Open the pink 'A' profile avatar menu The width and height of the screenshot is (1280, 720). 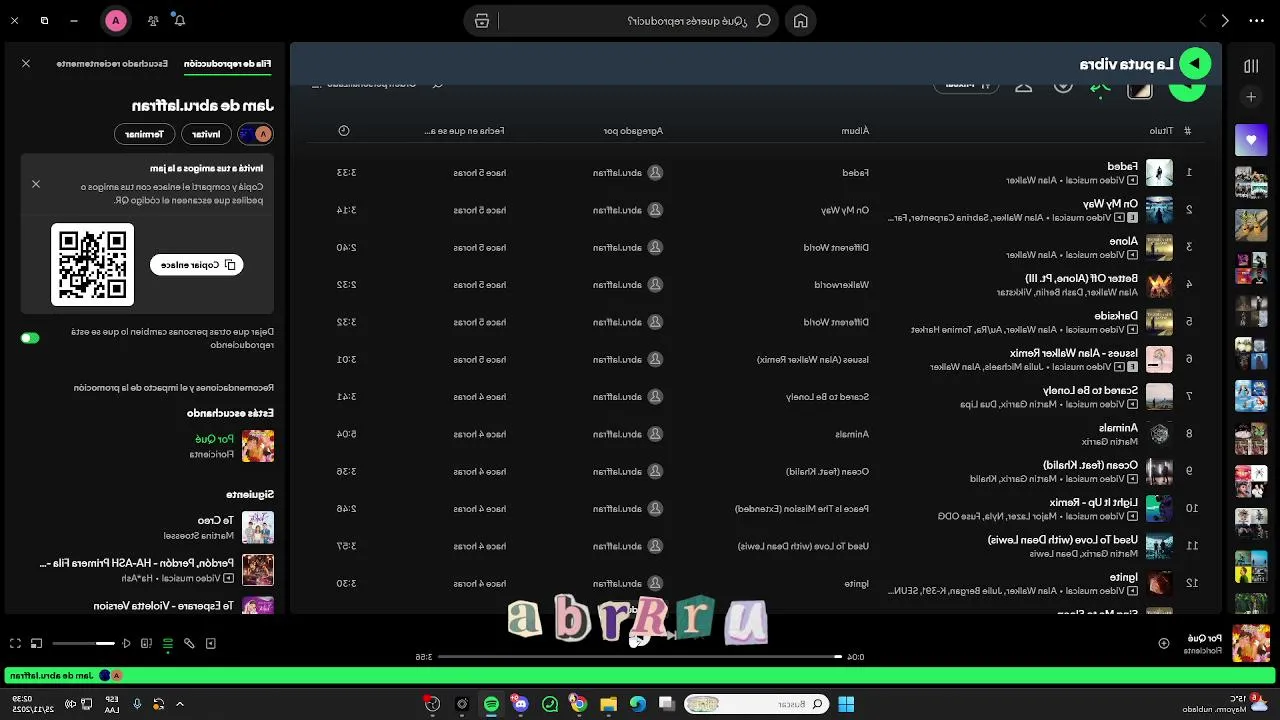116,20
